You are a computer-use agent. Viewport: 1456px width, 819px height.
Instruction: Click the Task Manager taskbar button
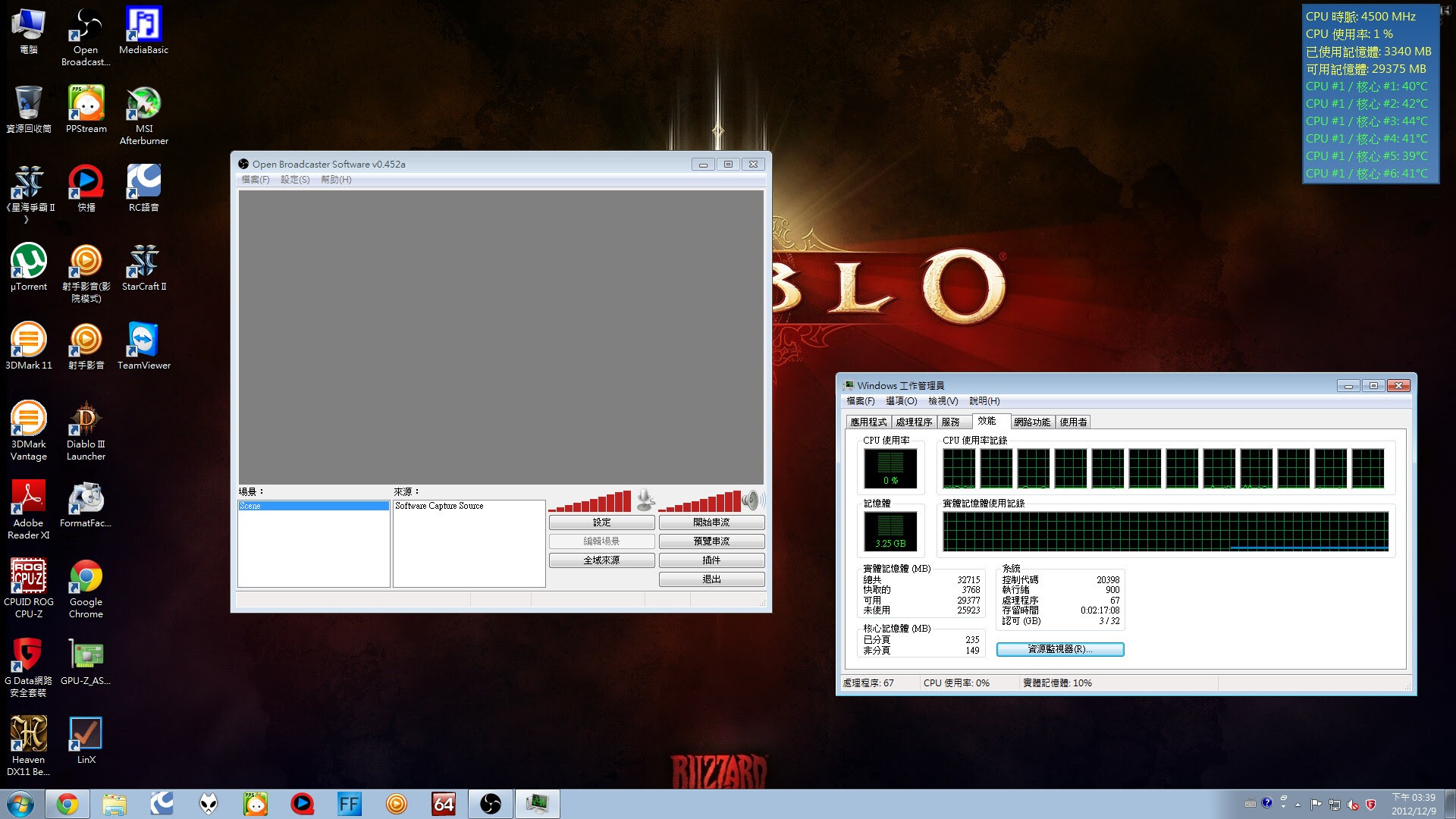(538, 804)
